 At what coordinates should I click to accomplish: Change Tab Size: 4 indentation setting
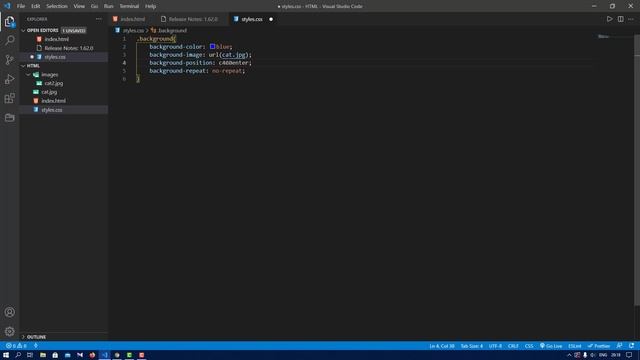(471, 346)
